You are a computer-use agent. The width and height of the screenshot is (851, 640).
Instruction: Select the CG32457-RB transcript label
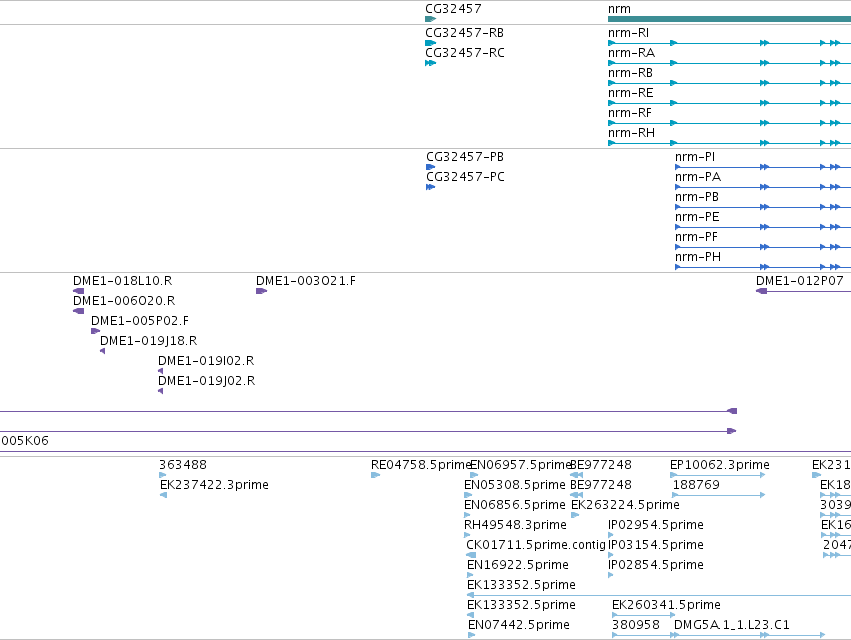(465, 33)
